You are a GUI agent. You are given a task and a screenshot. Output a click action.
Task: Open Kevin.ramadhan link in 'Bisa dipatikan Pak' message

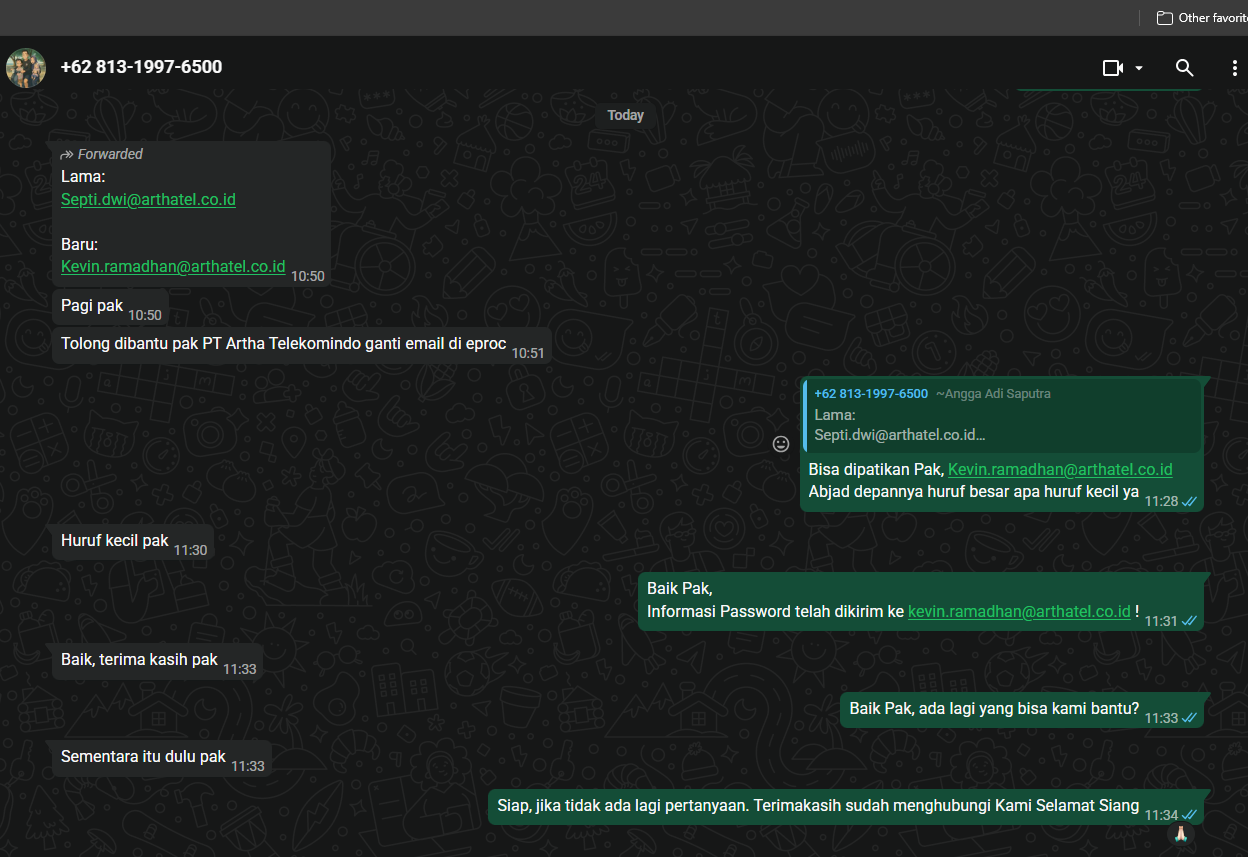(1060, 469)
